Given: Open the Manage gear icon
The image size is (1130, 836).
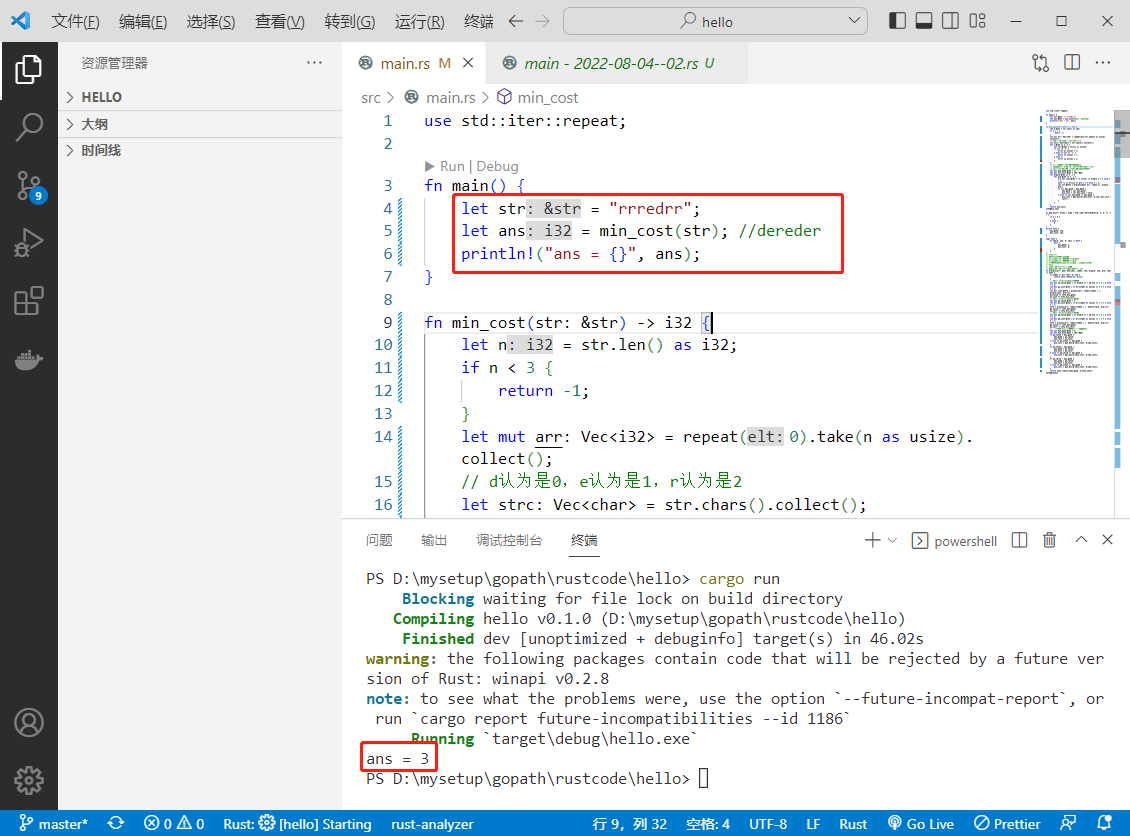Looking at the screenshot, I should pyautogui.click(x=29, y=780).
